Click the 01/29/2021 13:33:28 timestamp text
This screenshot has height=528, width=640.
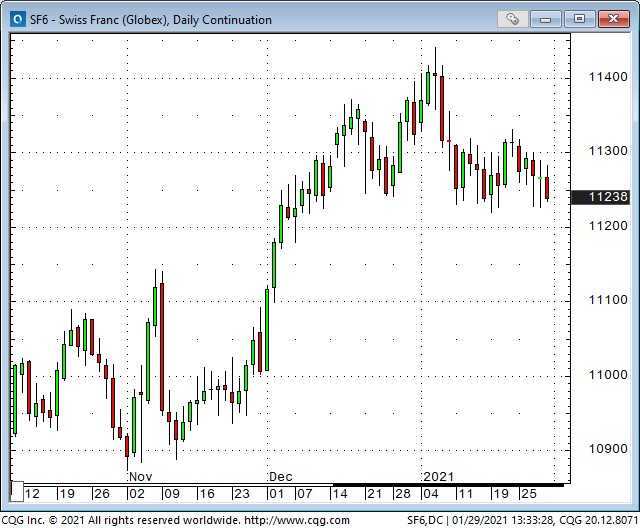[x=502, y=520]
